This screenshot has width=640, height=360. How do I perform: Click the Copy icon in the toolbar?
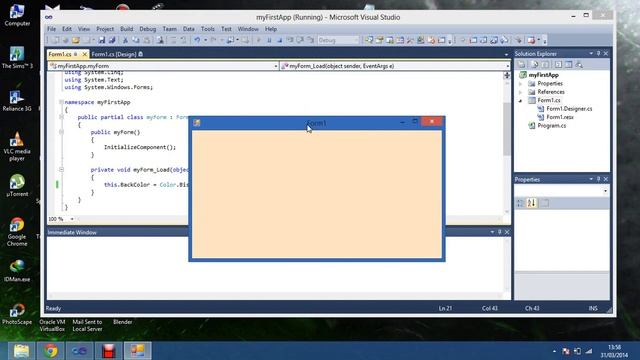[x=136, y=40]
